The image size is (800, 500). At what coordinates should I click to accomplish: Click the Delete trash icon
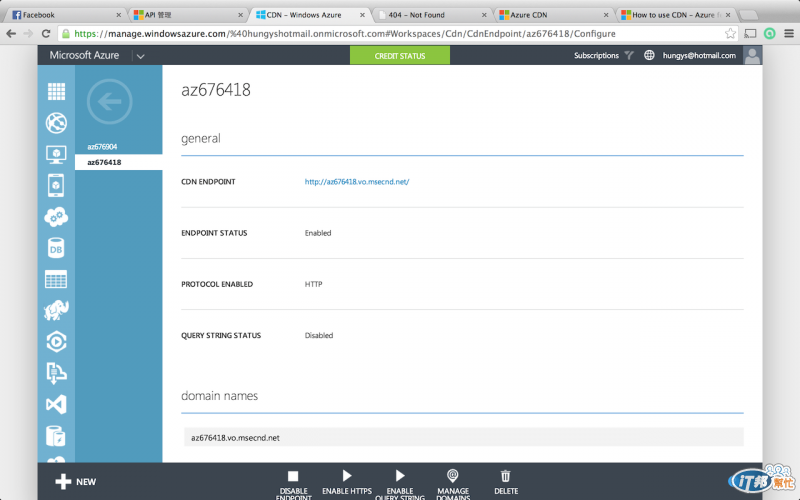(x=506, y=476)
